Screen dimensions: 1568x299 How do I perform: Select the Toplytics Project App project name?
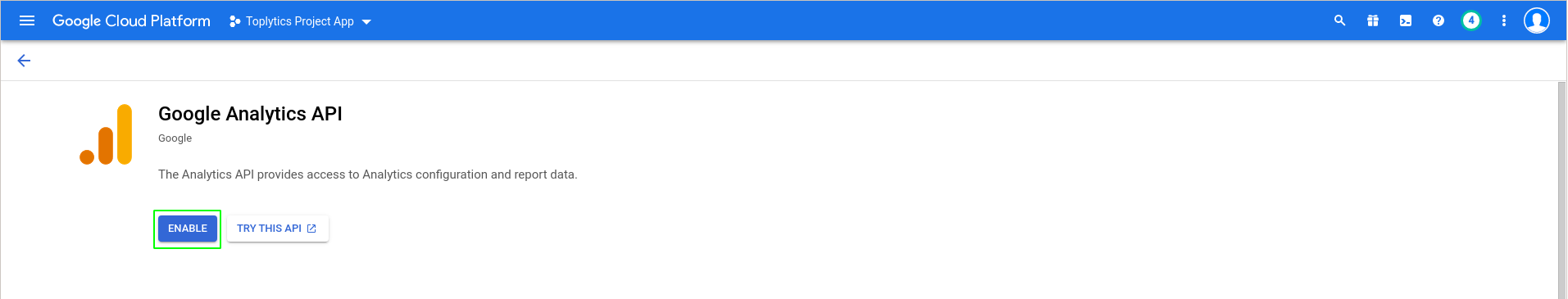tap(300, 21)
